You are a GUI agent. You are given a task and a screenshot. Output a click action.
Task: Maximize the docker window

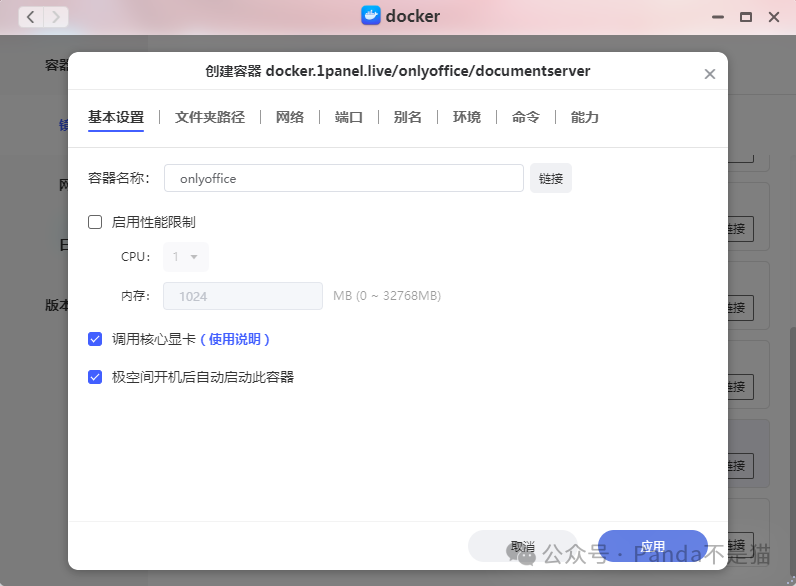[746, 17]
